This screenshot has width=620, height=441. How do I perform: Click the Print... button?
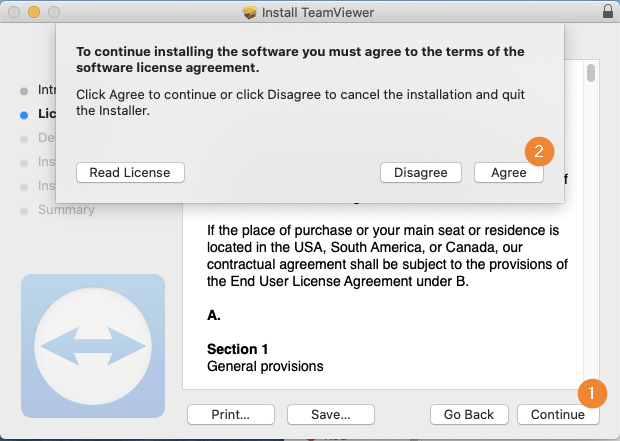coord(230,414)
